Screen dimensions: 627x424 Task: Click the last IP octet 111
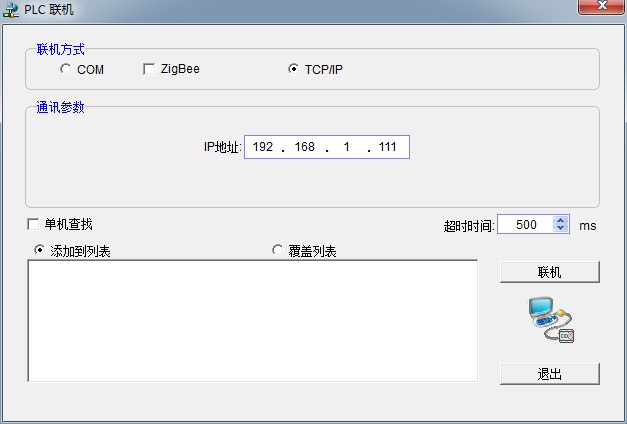pos(388,147)
